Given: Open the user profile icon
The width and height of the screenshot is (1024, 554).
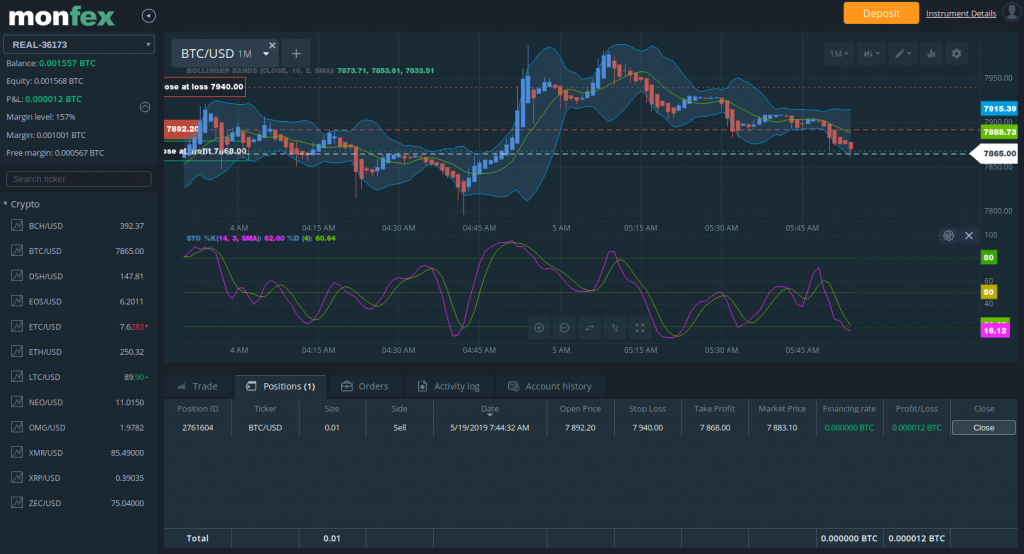Looking at the screenshot, I should [x=1012, y=12].
